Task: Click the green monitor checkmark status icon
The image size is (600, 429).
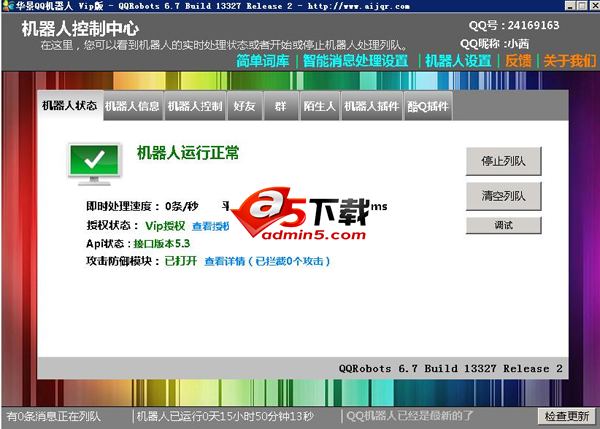Action: click(x=95, y=164)
